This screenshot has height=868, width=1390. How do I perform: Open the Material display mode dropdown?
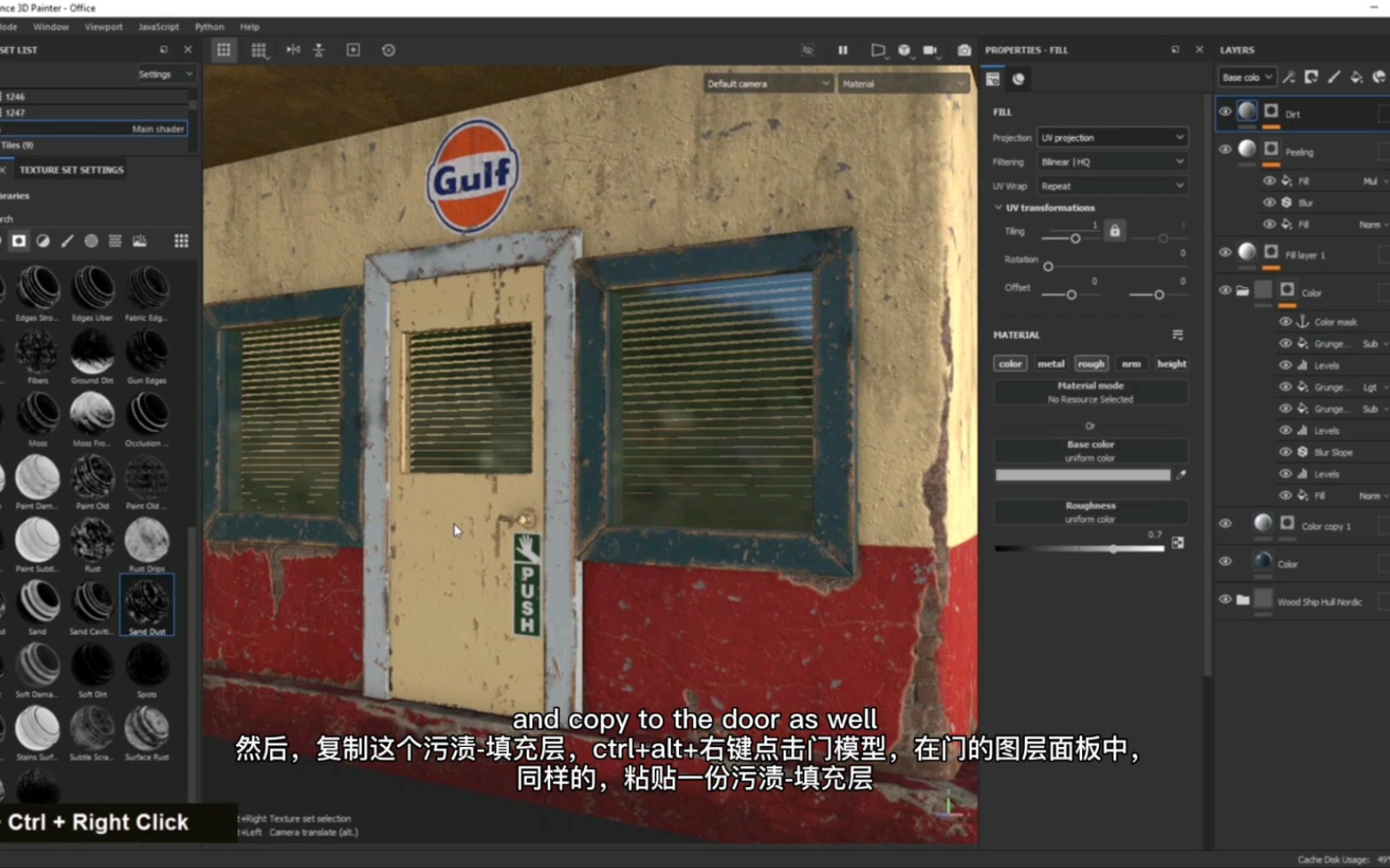coord(903,84)
